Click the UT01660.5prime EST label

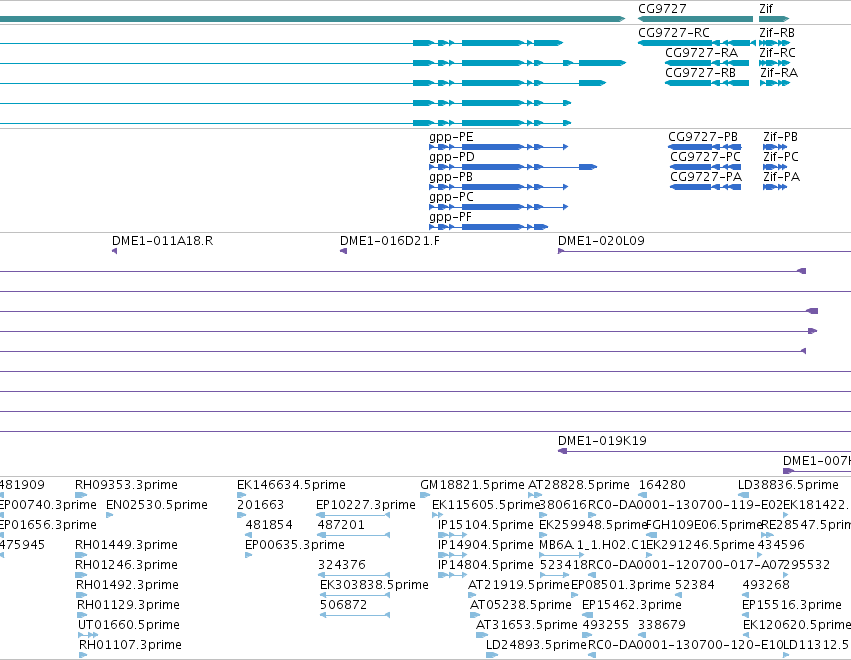pos(129,625)
